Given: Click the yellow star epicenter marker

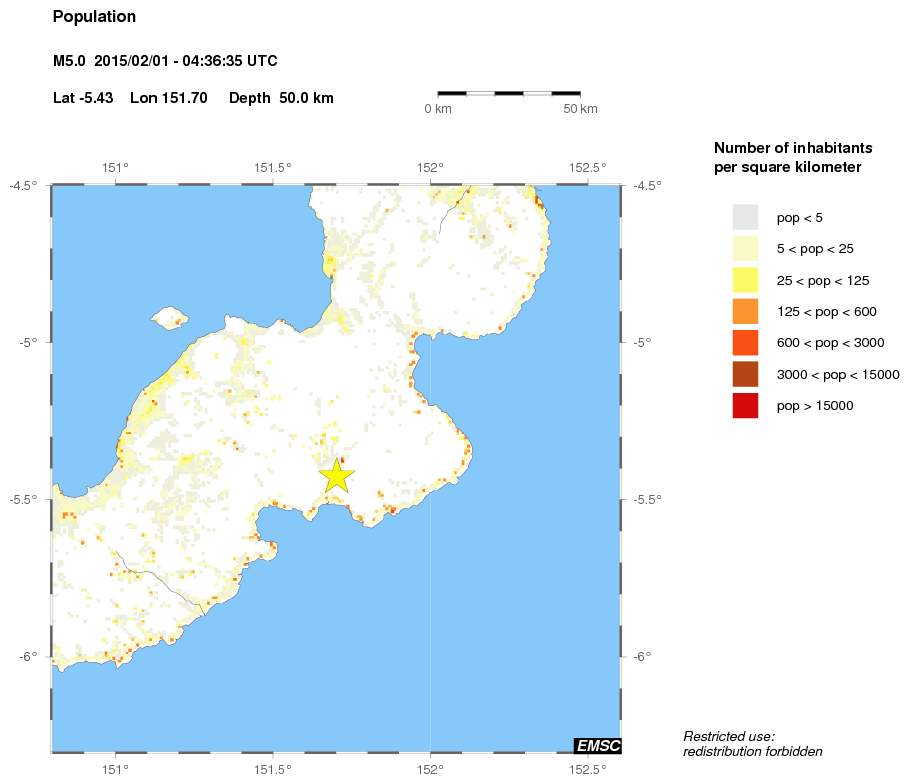Looking at the screenshot, I should click(337, 475).
